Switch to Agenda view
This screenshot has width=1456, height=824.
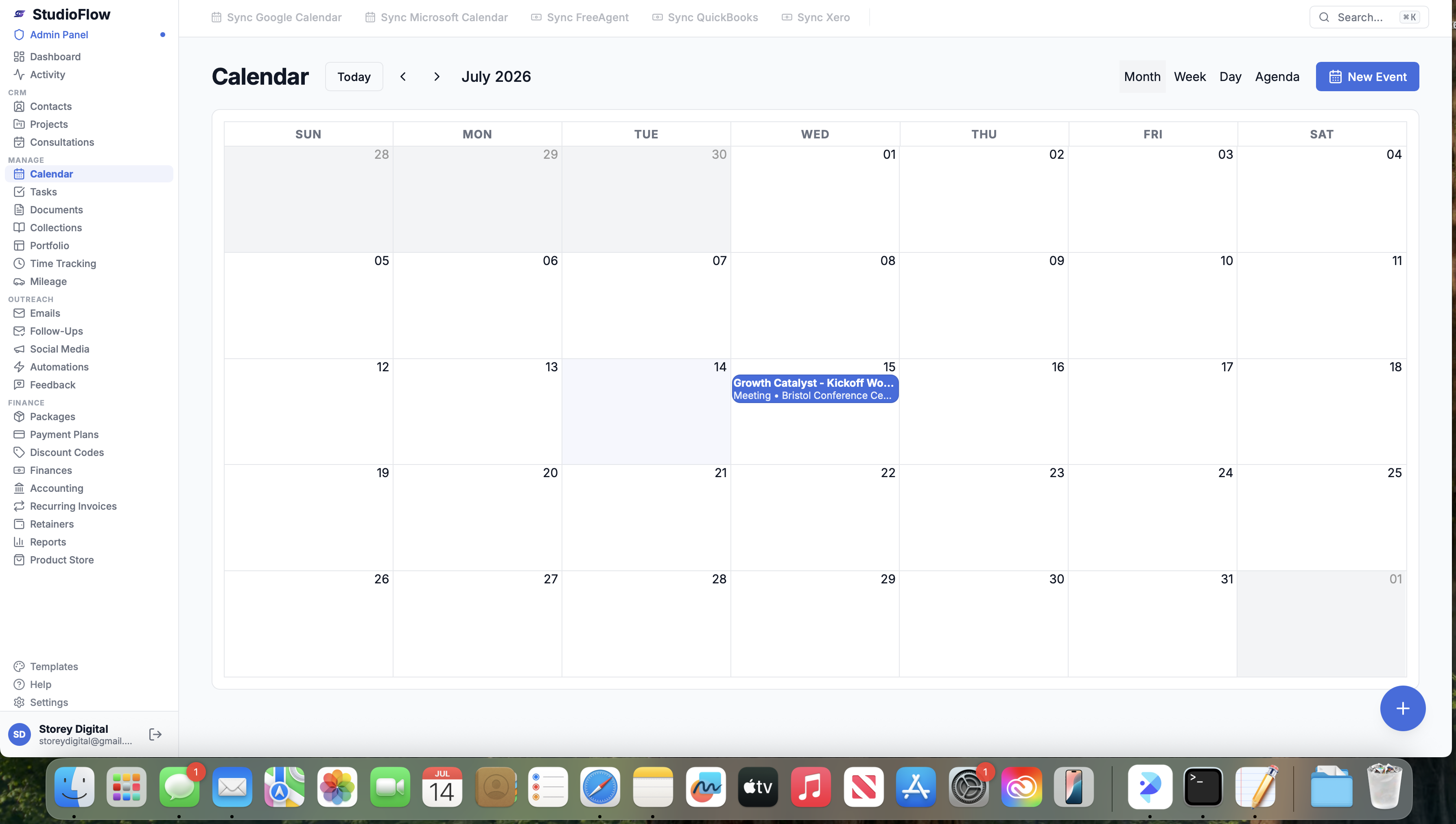tap(1277, 77)
